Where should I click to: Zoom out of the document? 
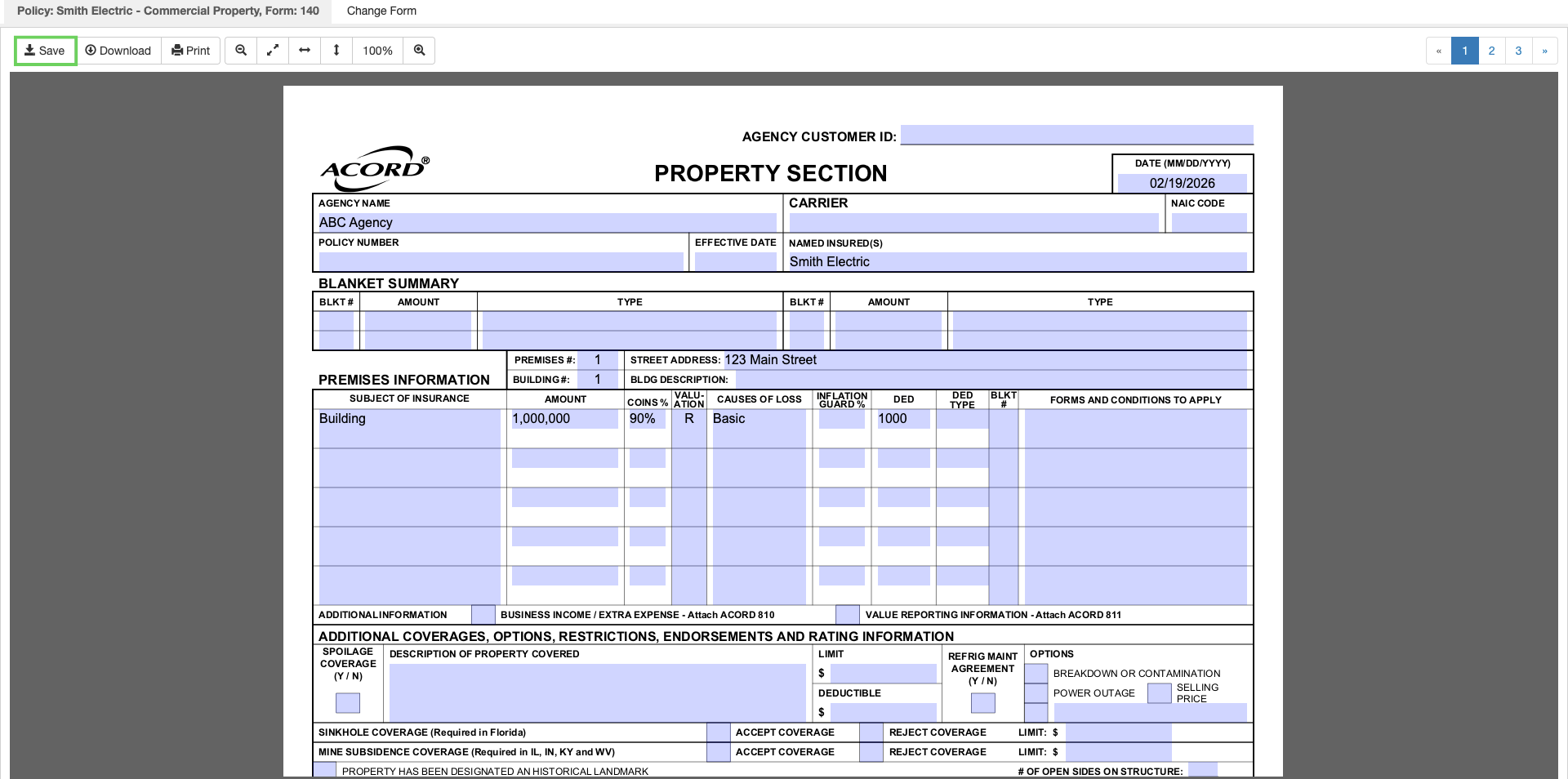[x=241, y=51]
